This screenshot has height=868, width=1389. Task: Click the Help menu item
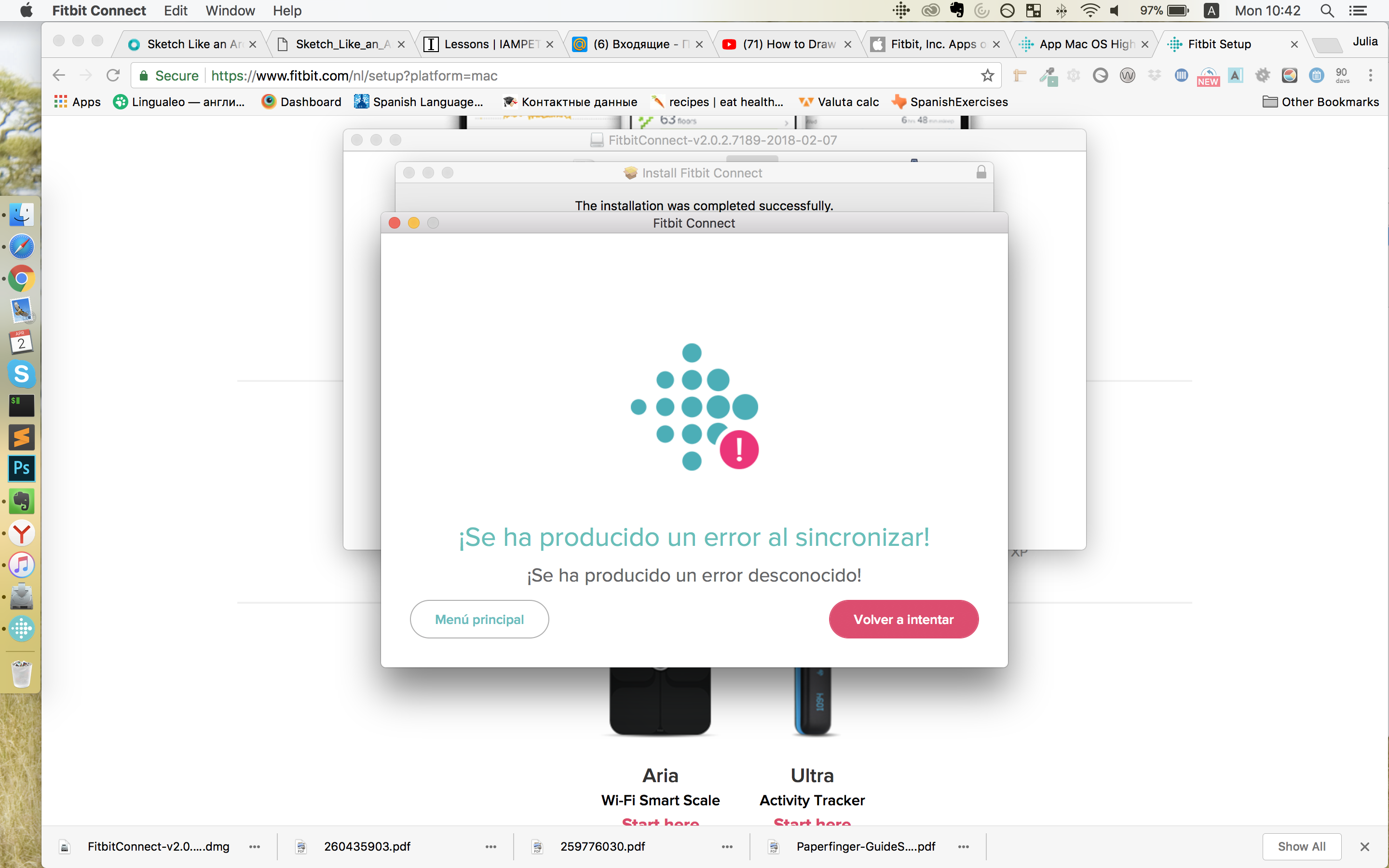pyautogui.click(x=286, y=11)
